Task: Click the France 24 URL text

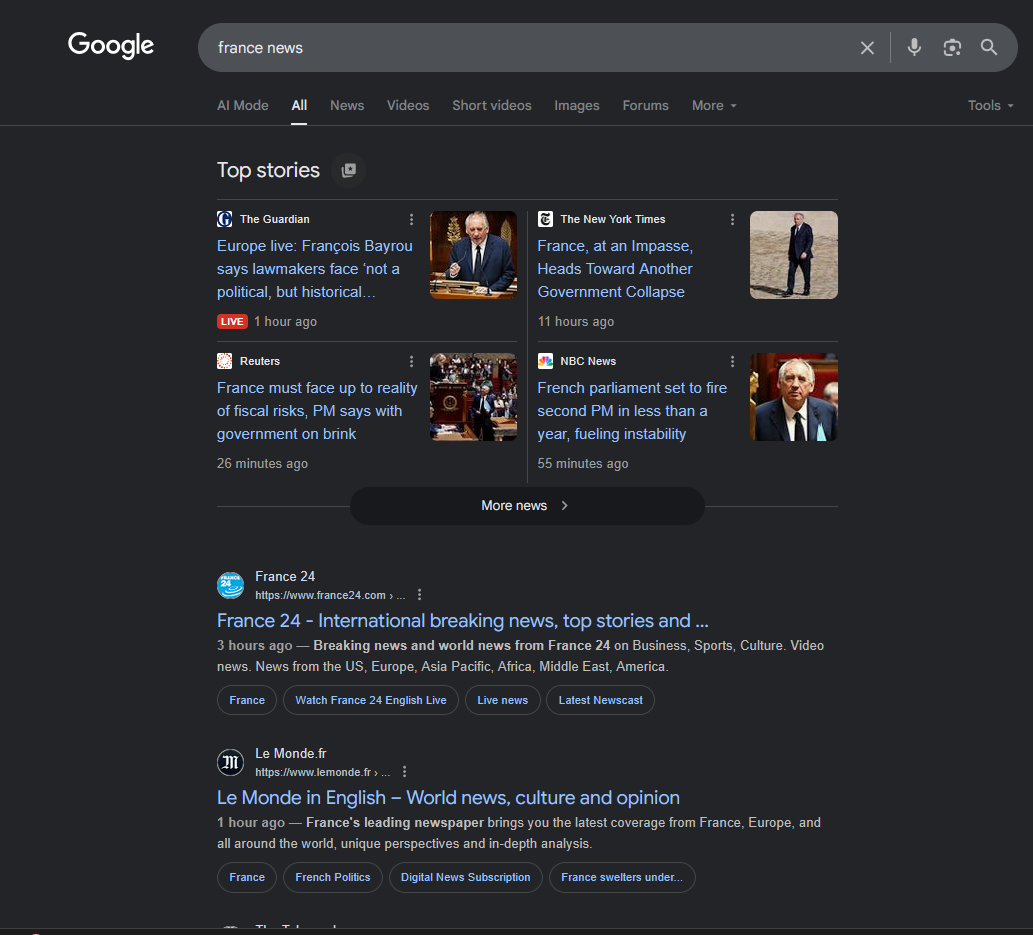Action: pos(330,595)
